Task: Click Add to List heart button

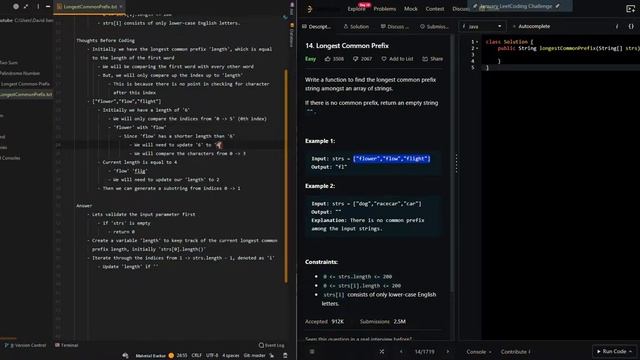Action: coord(397,59)
